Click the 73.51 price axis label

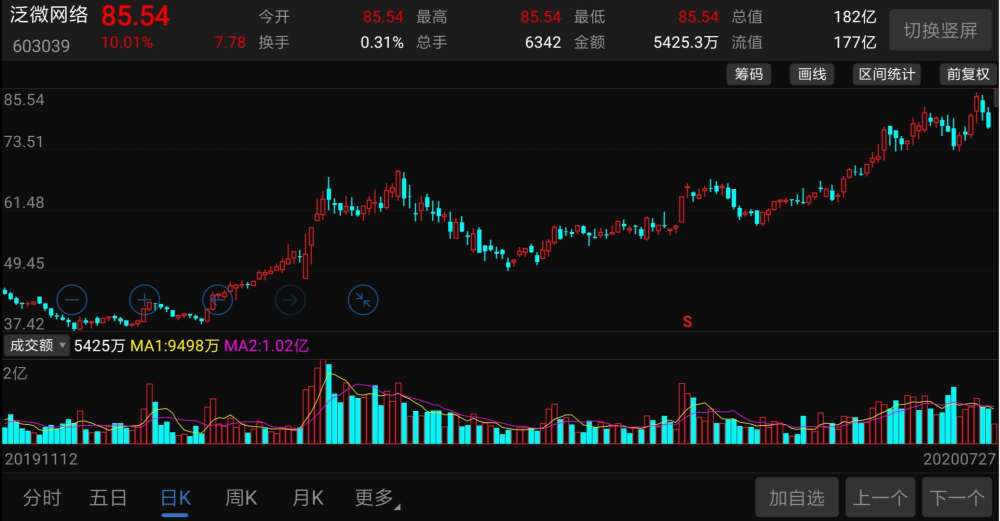pyautogui.click(x=24, y=142)
